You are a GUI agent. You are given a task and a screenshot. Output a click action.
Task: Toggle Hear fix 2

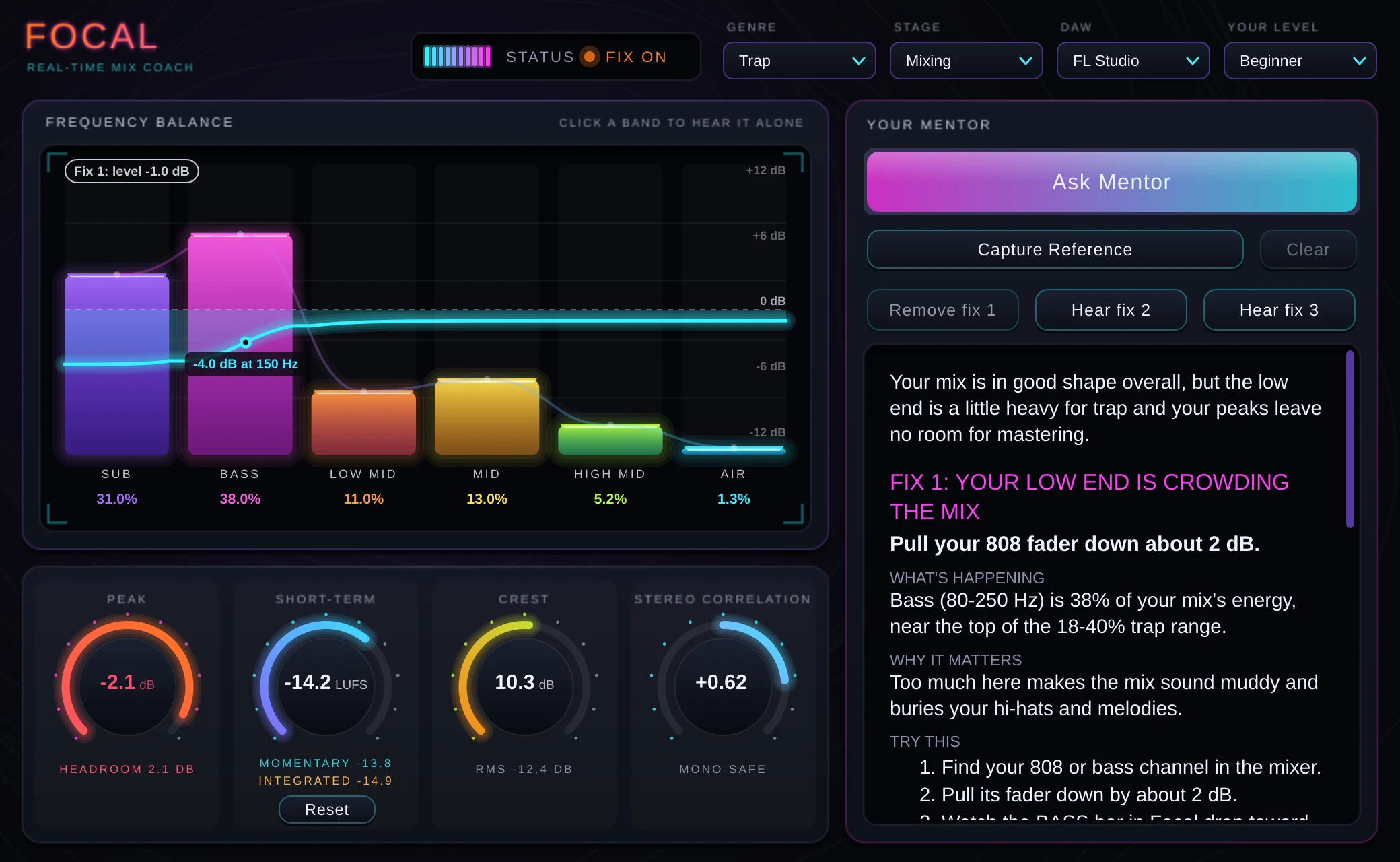[1111, 310]
